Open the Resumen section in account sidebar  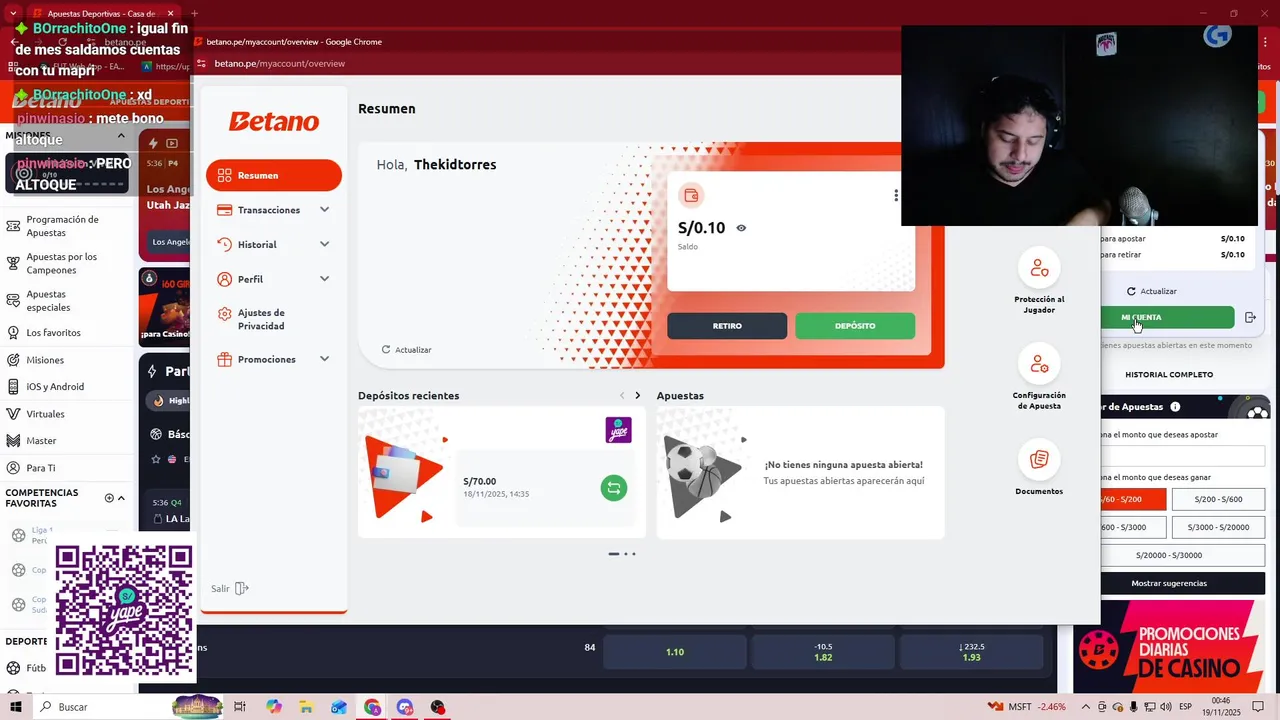pos(274,175)
